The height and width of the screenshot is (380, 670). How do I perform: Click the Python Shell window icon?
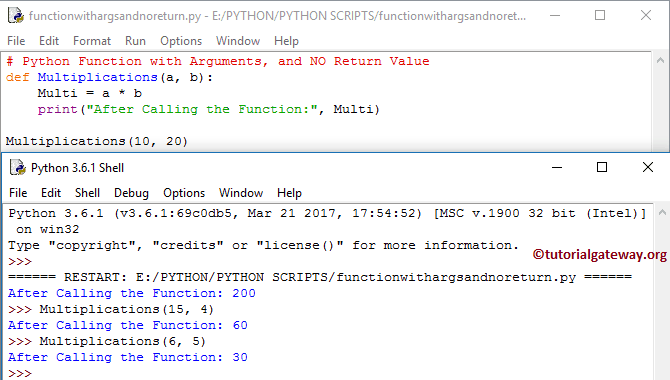coord(18,168)
